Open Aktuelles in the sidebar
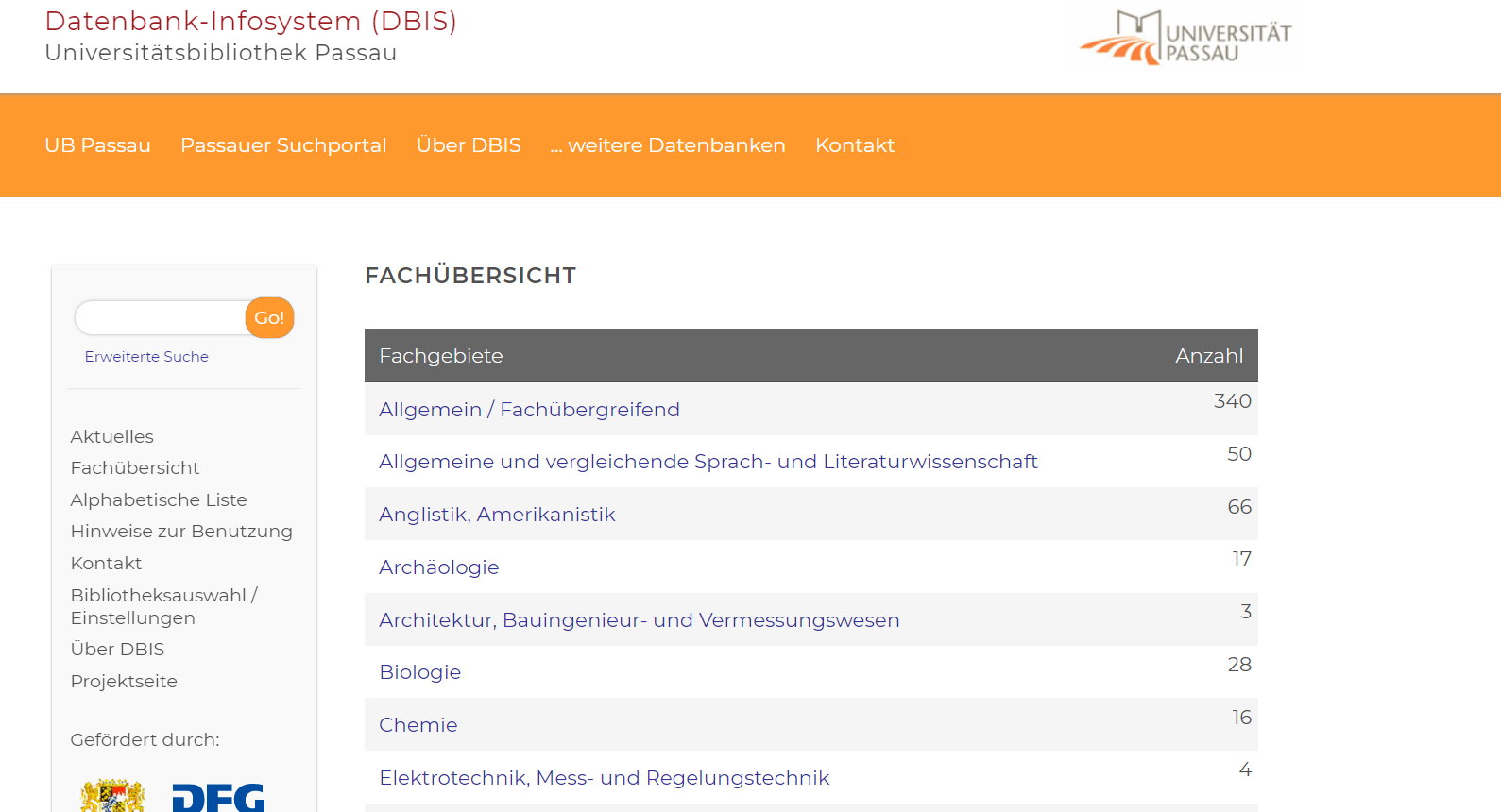 coord(111,436)
